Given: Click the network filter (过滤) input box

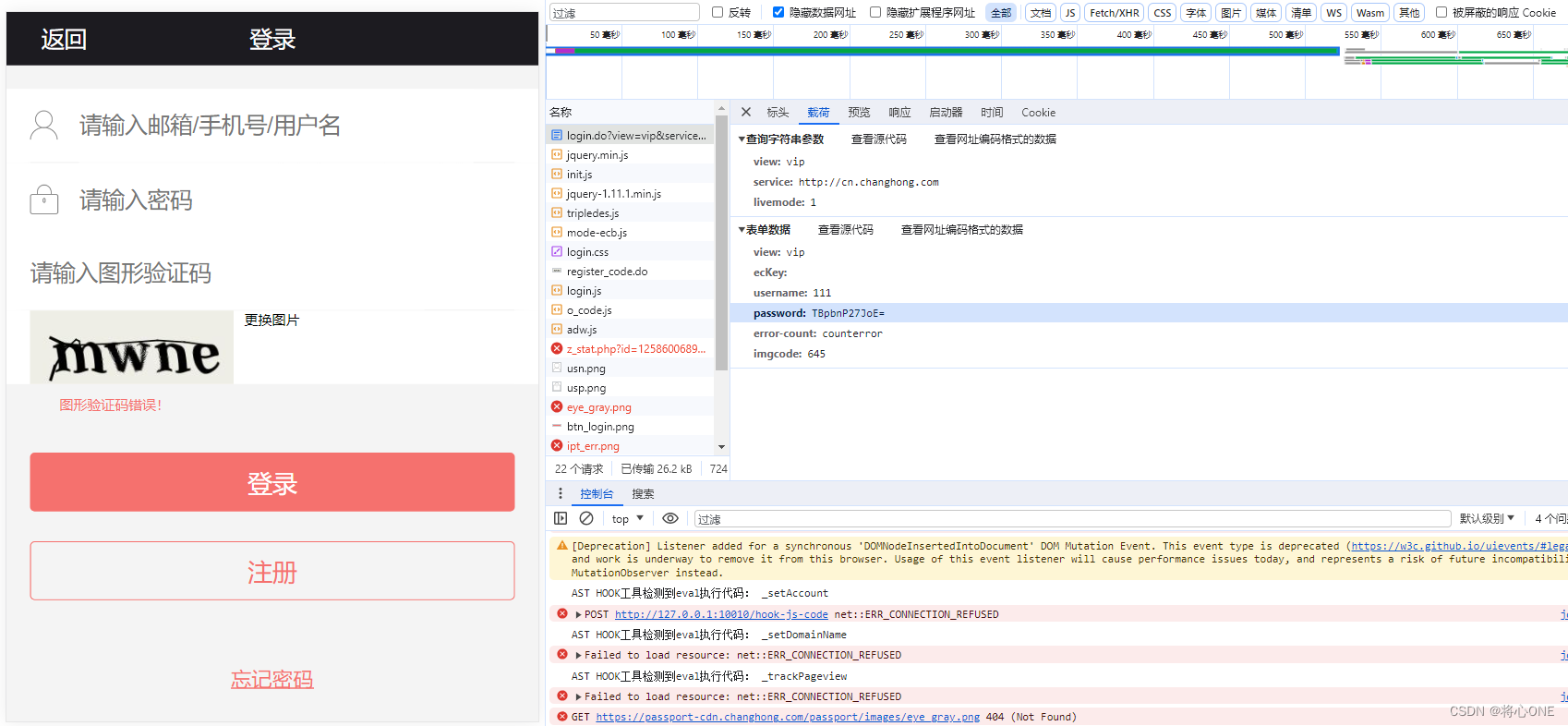Looking at the screenshot, I should point(625,12).
